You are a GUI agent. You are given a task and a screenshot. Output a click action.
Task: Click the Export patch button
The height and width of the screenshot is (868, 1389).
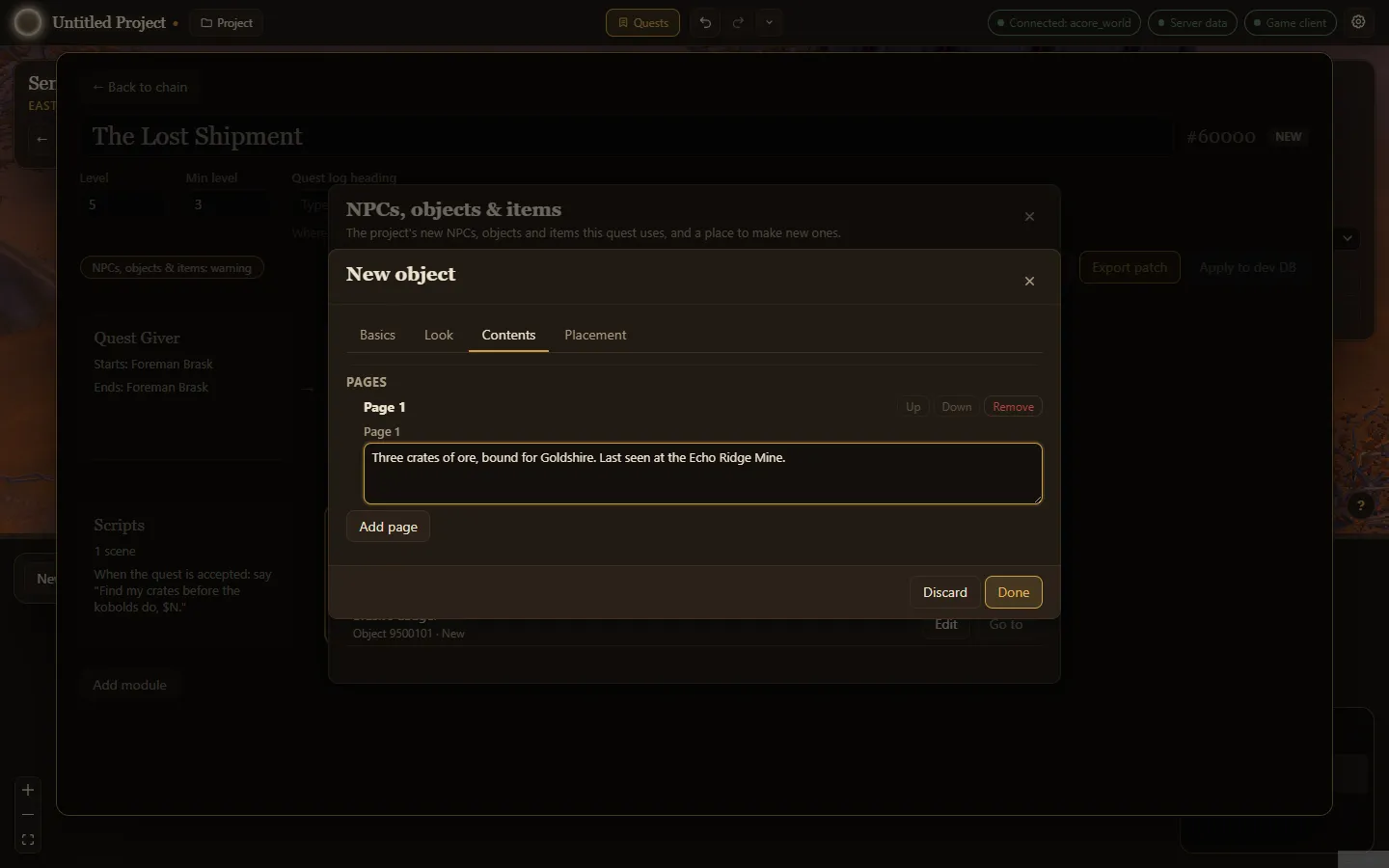(x=1130, y=267)
